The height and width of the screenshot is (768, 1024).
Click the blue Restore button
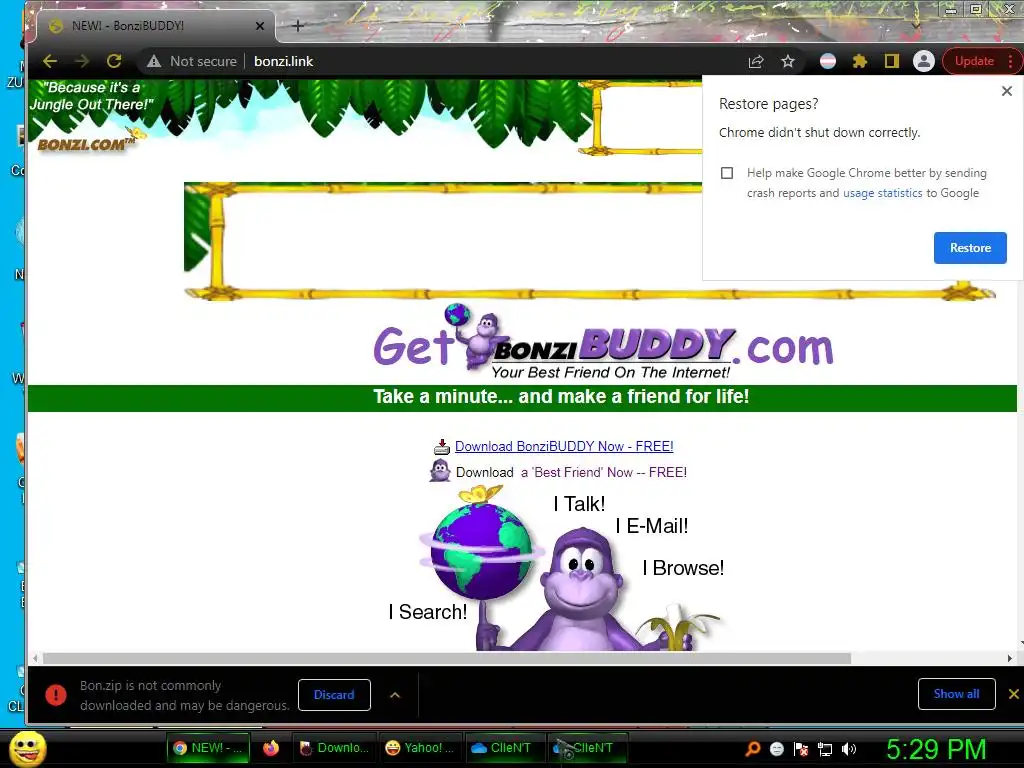(x=970, y=248)
